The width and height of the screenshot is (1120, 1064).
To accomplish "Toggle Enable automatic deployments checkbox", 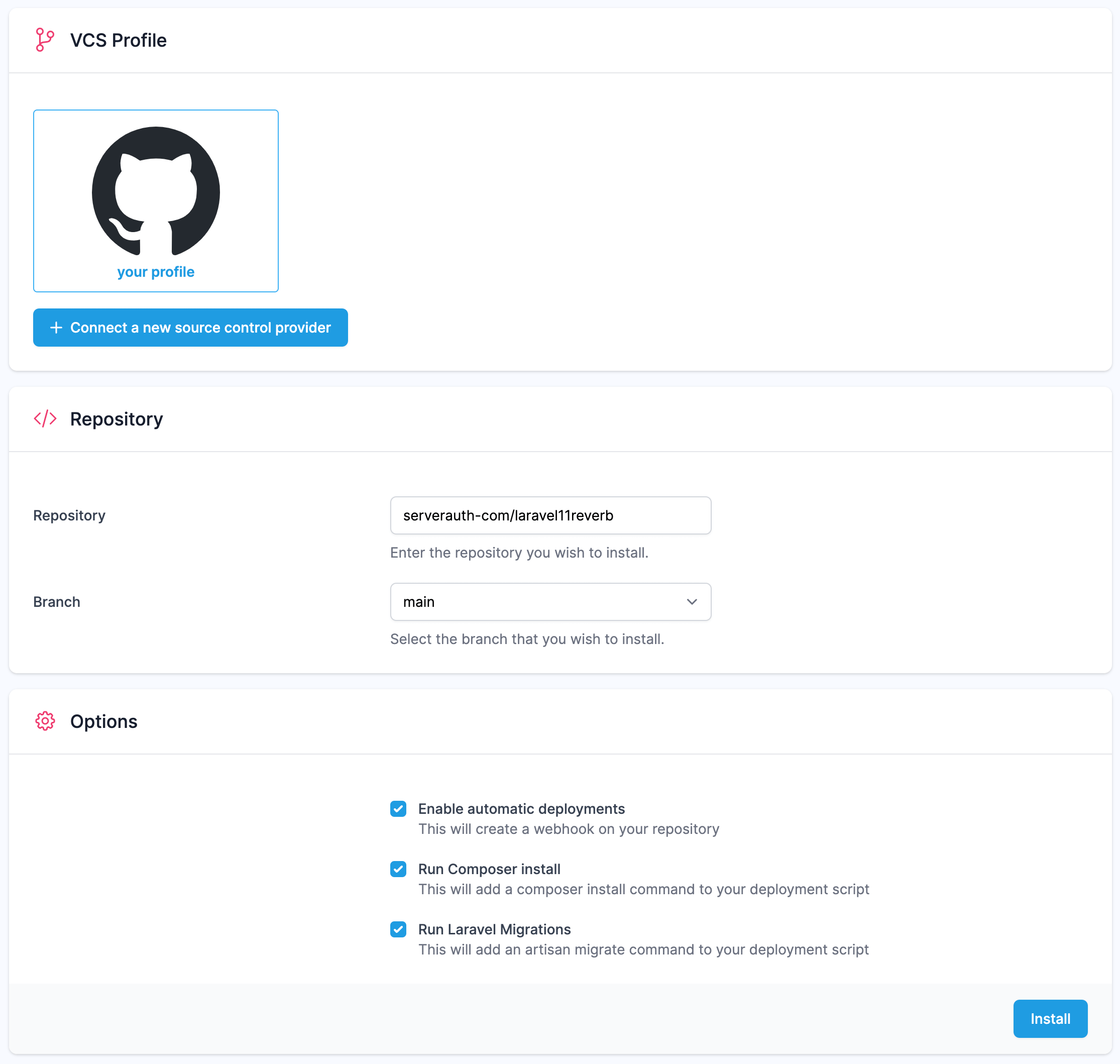I will click(x=398, y=809).
